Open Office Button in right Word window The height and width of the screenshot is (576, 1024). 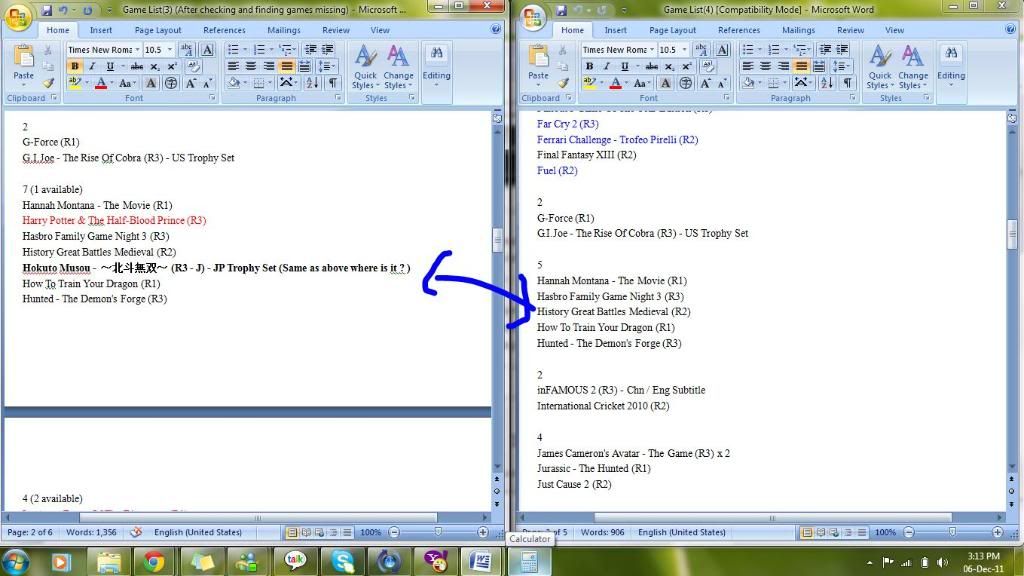pyautogui.click(x=533, y=16)
